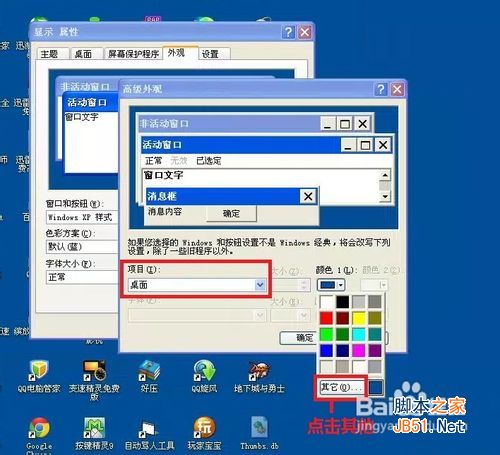Click 确定 button in 消息框 preview

[231, 213]
